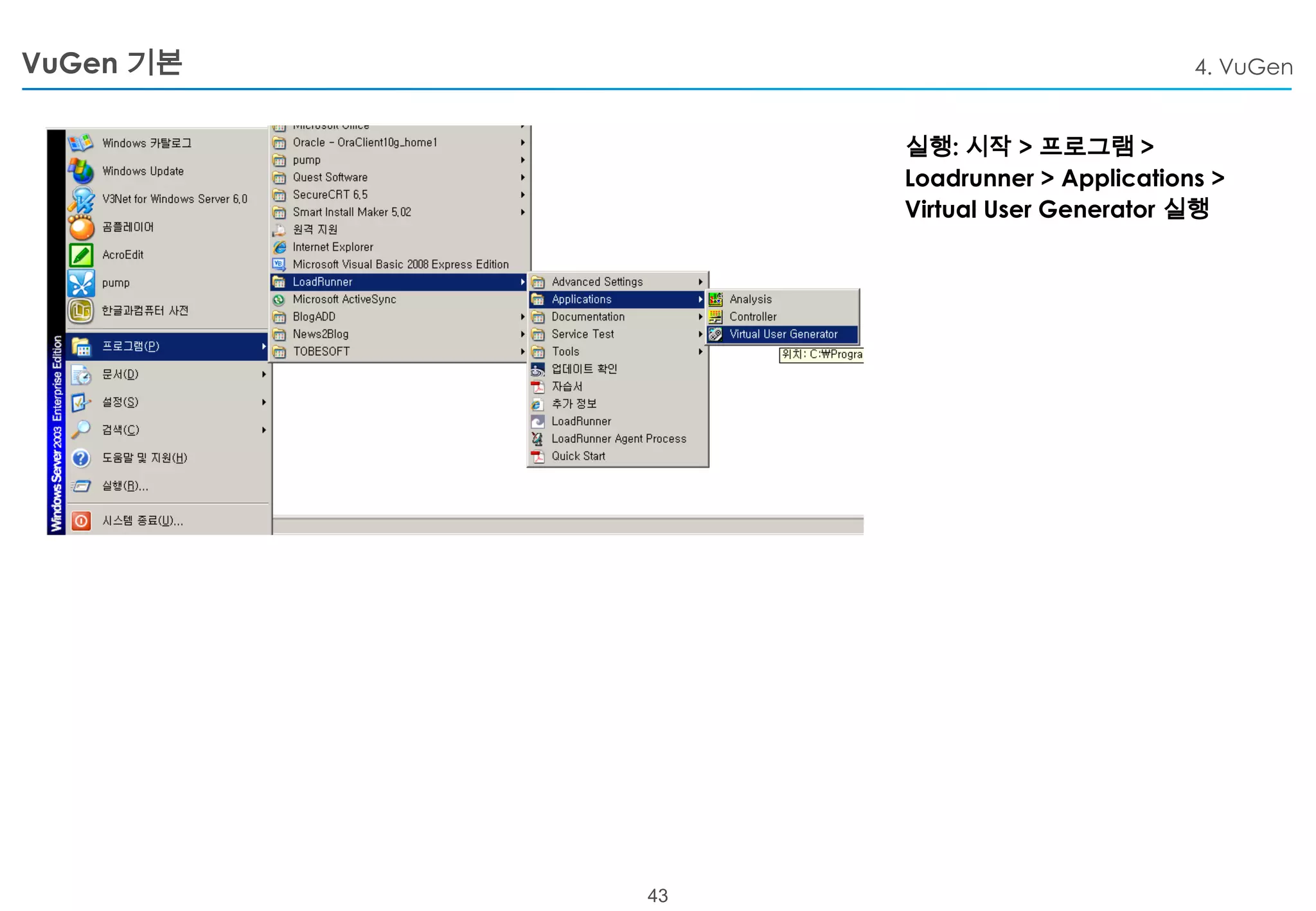Expand the 문서(D) submenu arrow
The width and height of the screenshot is (1316, 911).
(264, 374)
